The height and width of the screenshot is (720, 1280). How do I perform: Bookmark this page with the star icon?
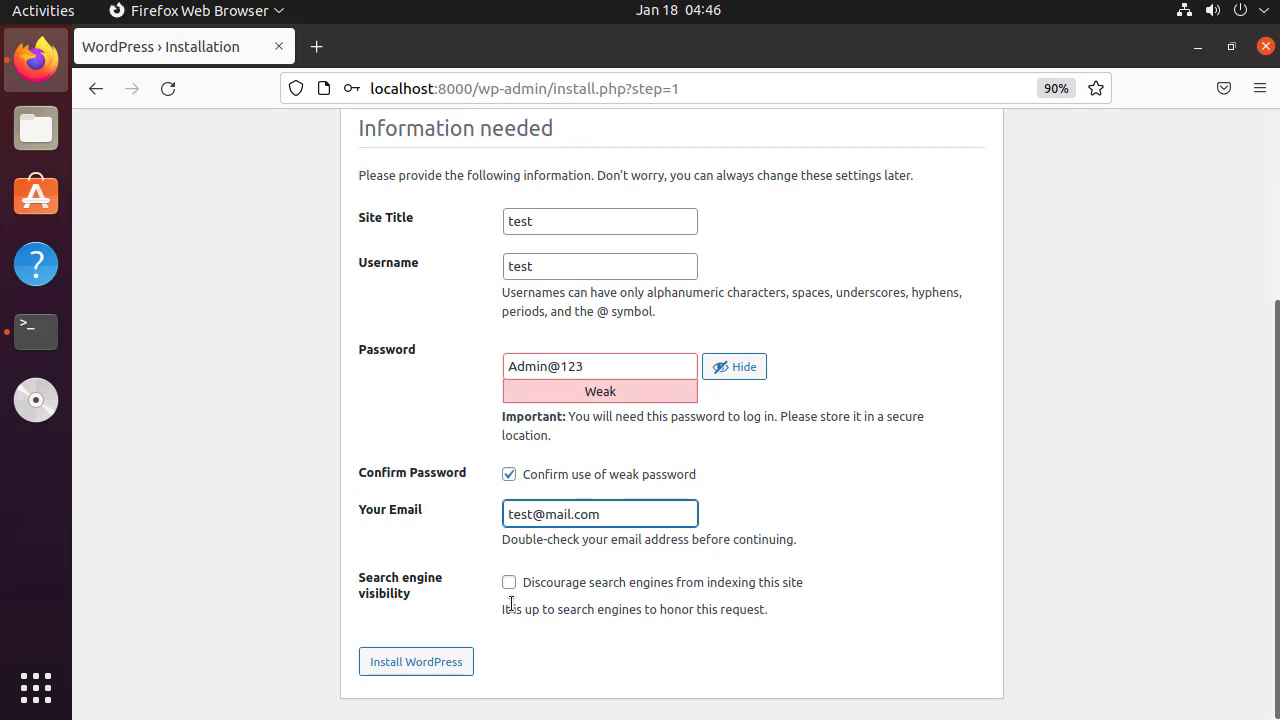(1096, 88)
